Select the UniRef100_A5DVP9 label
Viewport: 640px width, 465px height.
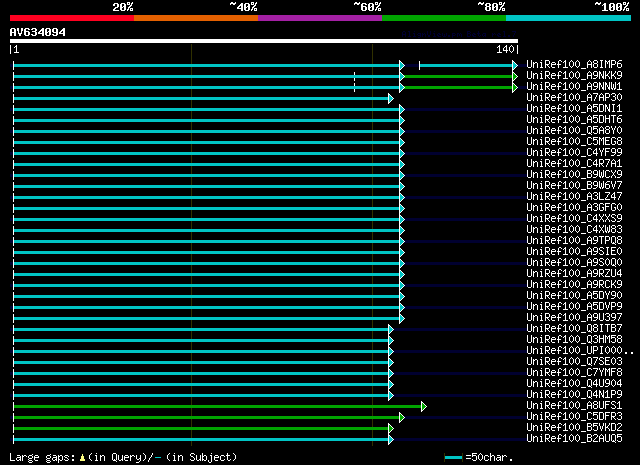point(574,307)
